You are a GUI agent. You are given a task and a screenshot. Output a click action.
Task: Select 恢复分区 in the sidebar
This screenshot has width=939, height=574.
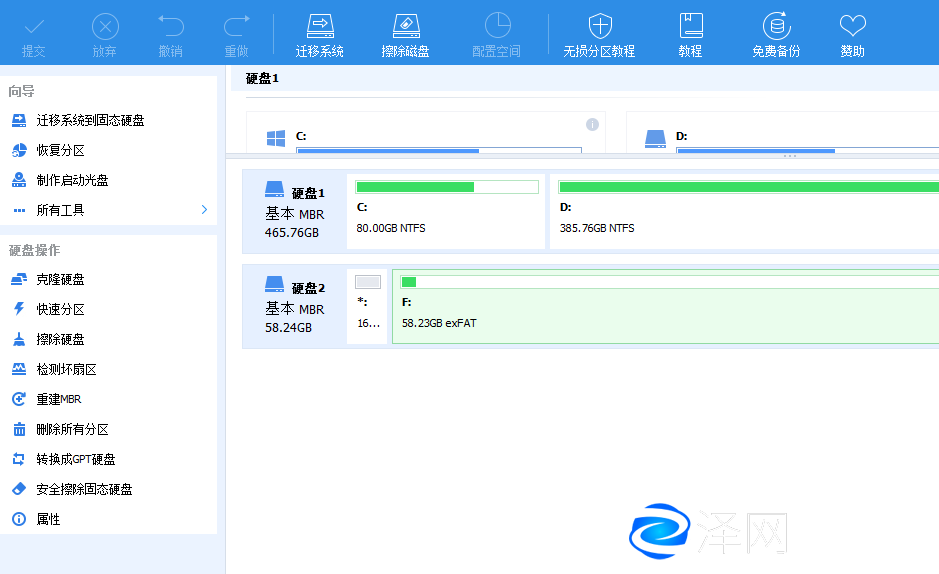click(x=60, y=150)
